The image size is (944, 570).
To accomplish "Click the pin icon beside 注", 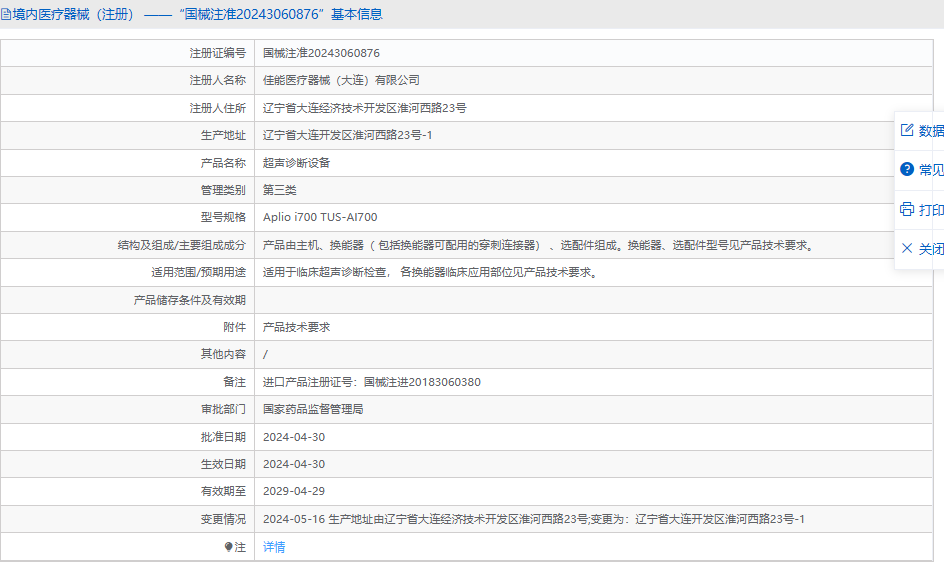I will tap(228, 547).
